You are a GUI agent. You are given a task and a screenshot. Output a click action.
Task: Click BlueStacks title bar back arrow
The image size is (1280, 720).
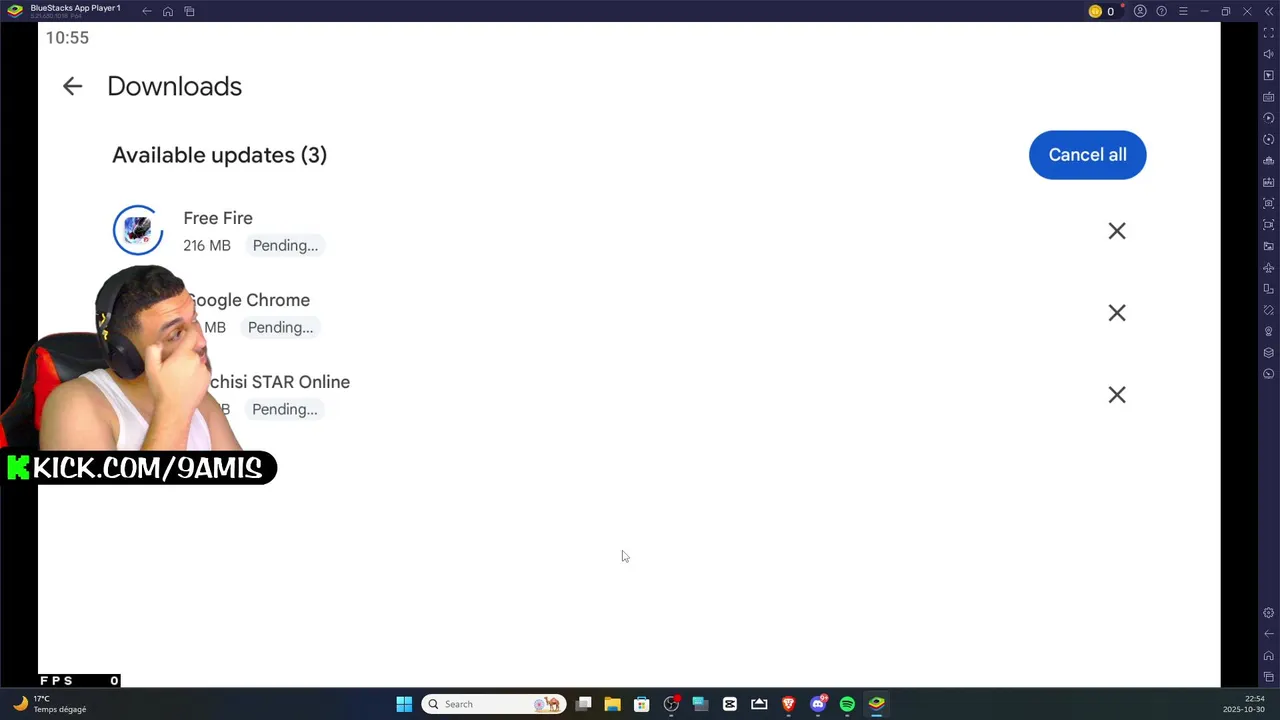pos(147,11)
